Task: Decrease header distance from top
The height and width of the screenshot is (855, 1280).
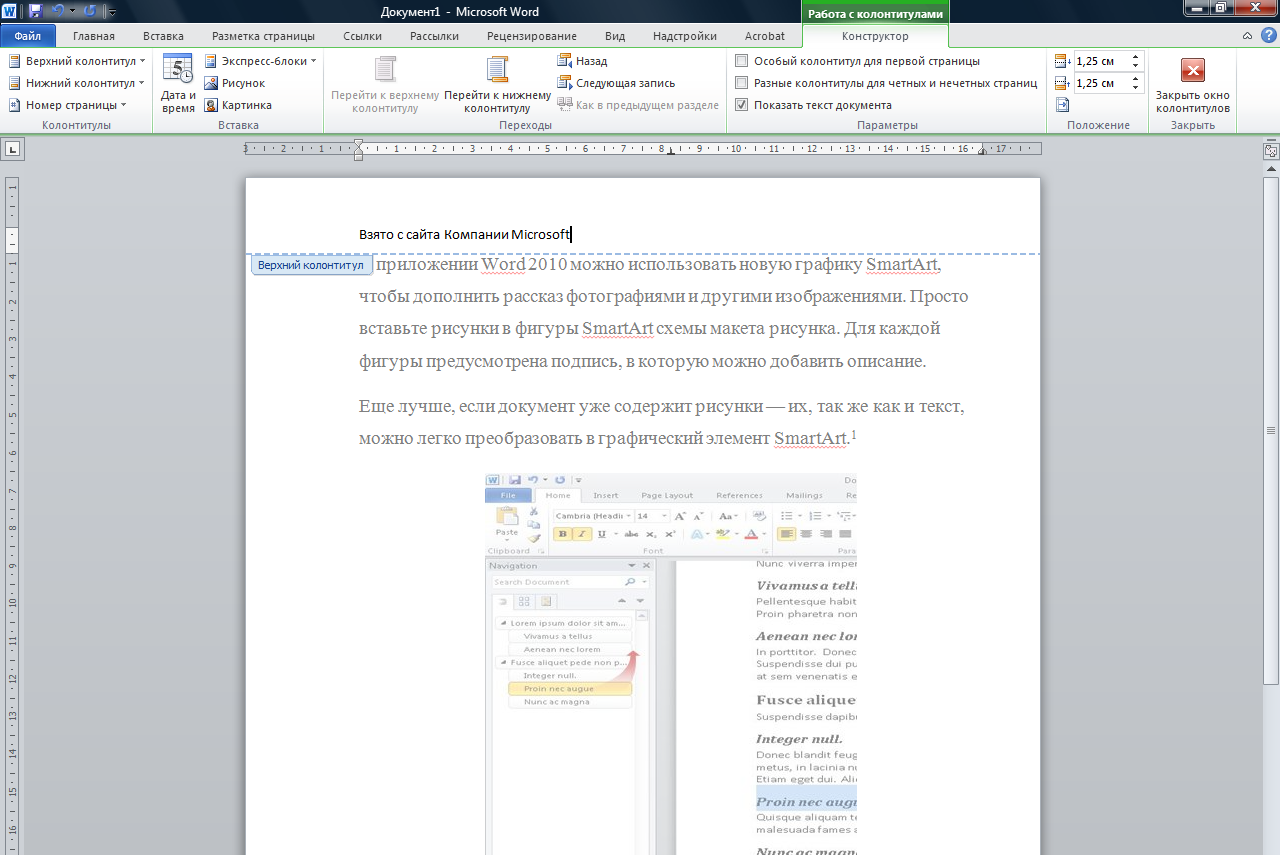Action: click(x=1135, y=65)
